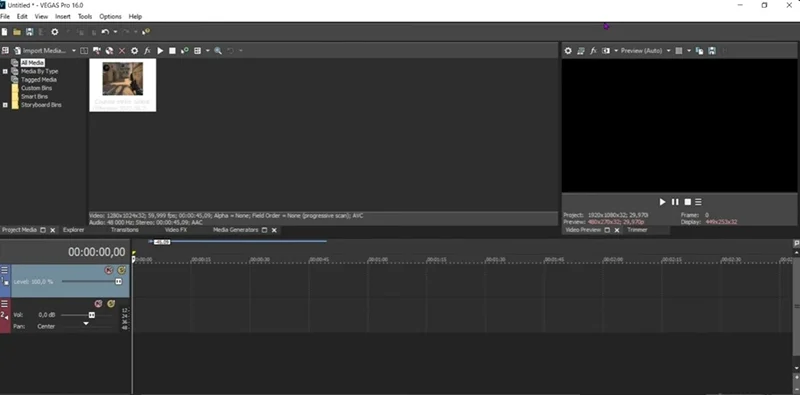
Task: Toggle auto preview icon in Project Media
Action: [x=185, y=51]
